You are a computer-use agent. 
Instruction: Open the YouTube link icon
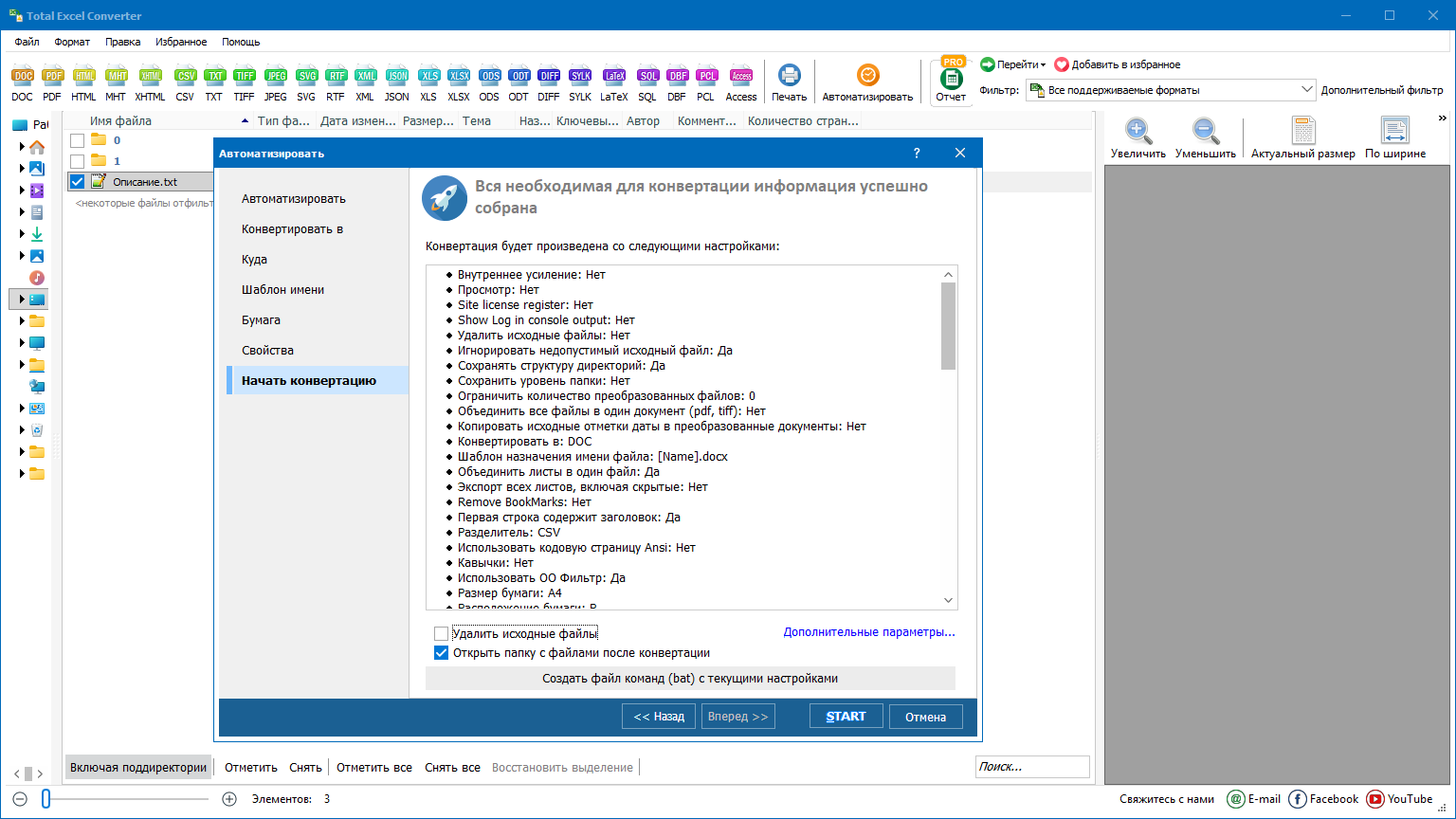pos(1375,799)
